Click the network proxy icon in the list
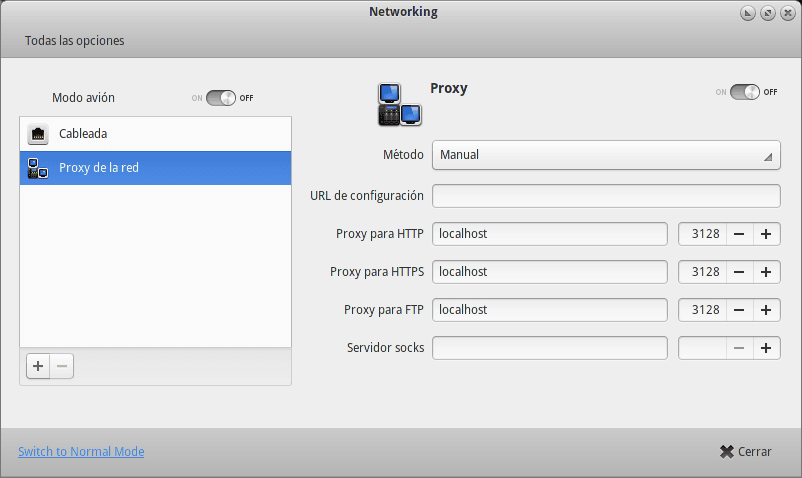This screenshot has width=802, height=478. pyautogui.click(x=38, y=168)
